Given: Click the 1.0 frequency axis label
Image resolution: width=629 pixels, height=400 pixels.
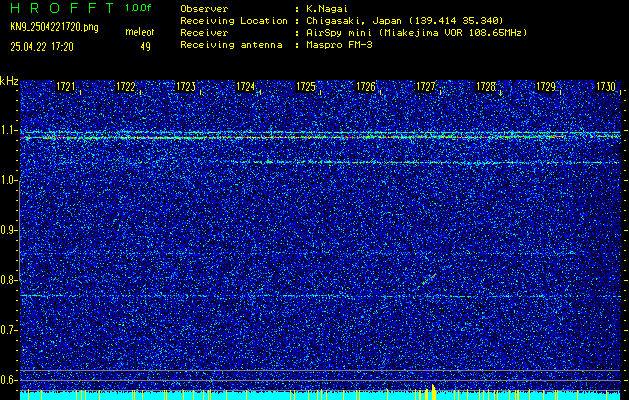Looking at the screenshot, I should pyautogui.click(x=9, y=181).
